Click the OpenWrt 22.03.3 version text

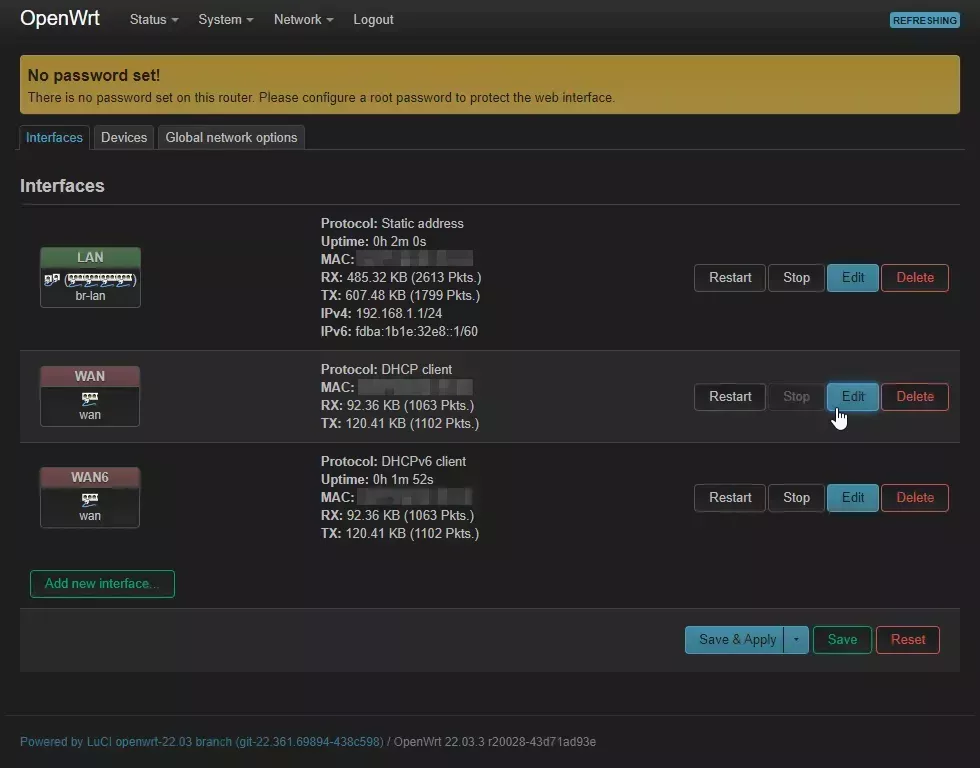coord(494,742)
